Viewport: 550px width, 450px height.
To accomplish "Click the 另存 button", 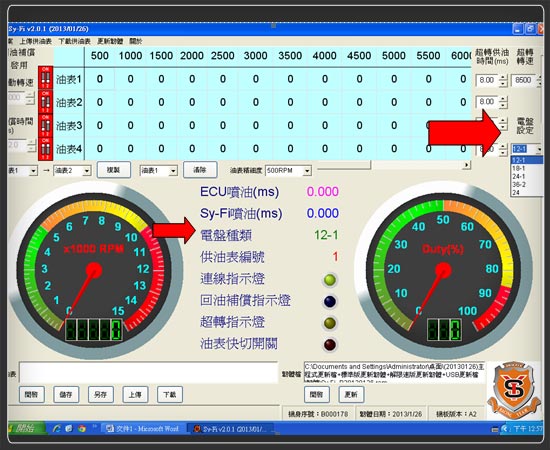I will pos(100,395).
